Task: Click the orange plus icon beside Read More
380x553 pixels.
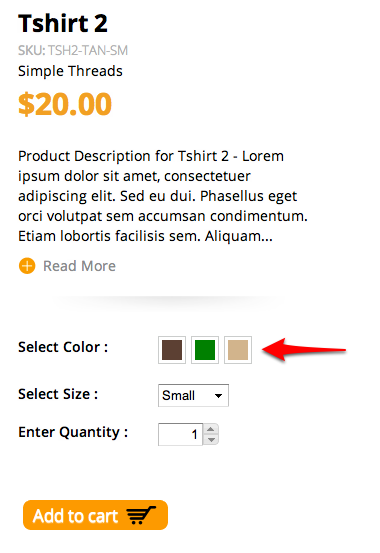Action: click(27, 266)
